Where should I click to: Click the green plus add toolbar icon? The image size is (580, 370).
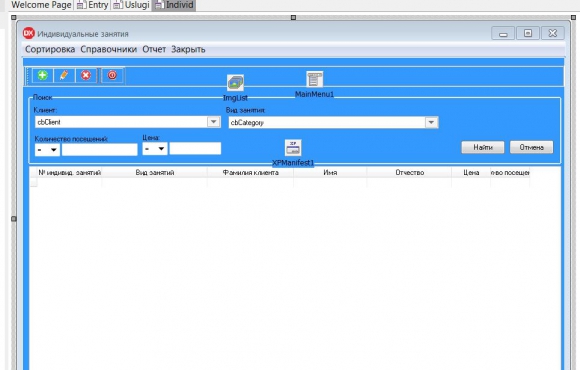coord(43,75)
